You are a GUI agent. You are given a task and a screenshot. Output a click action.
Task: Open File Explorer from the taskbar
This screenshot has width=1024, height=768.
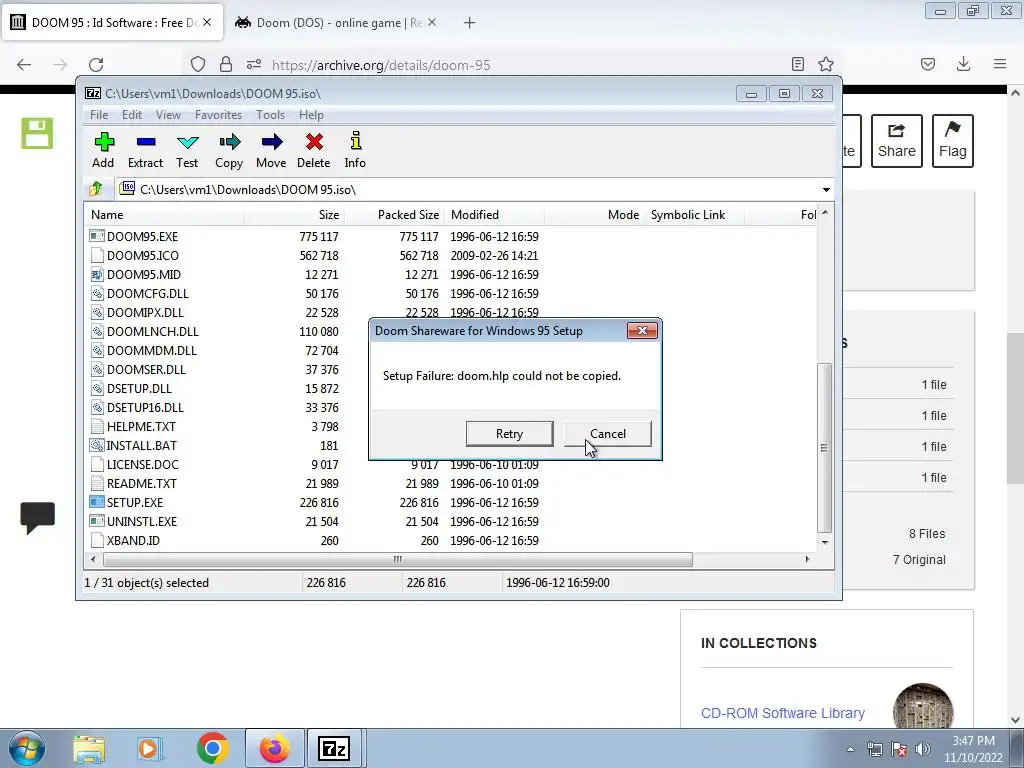[89, 749]
